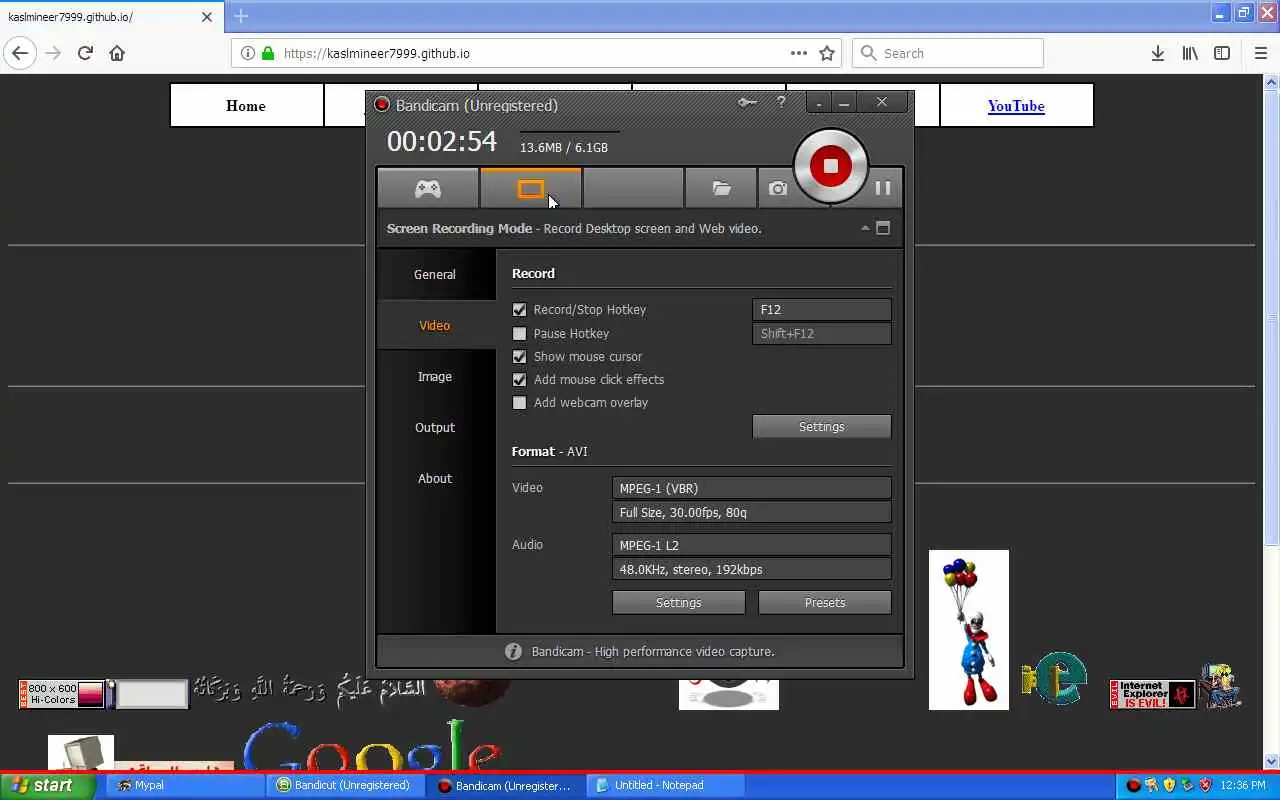
Task: Click the browser Search box
Action: pyautogui.click(x=948, y=53)
